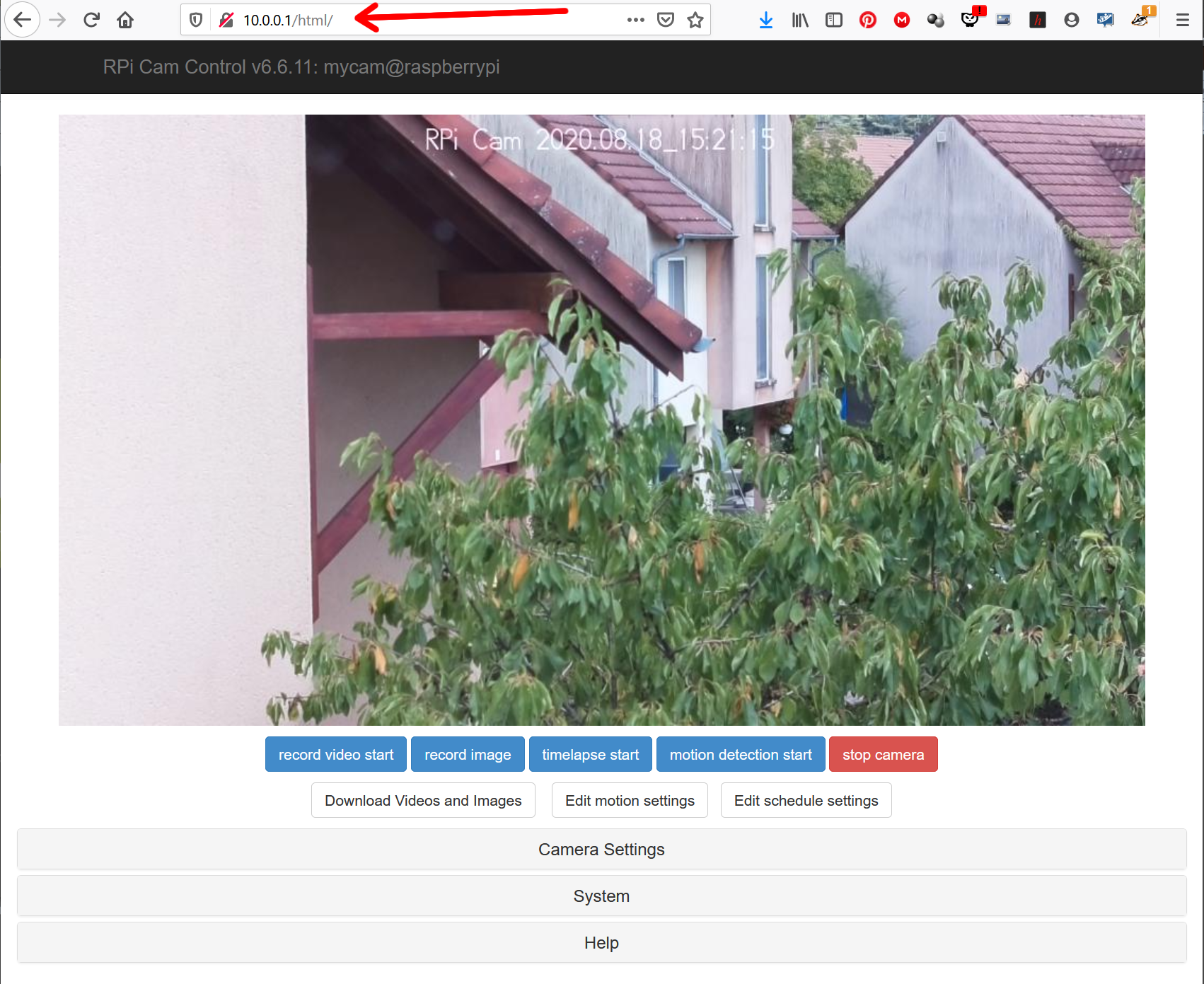This screenshot has height=984, width=1204.
Task: Open Edit motion settings
Action: [x=630, y=801]
